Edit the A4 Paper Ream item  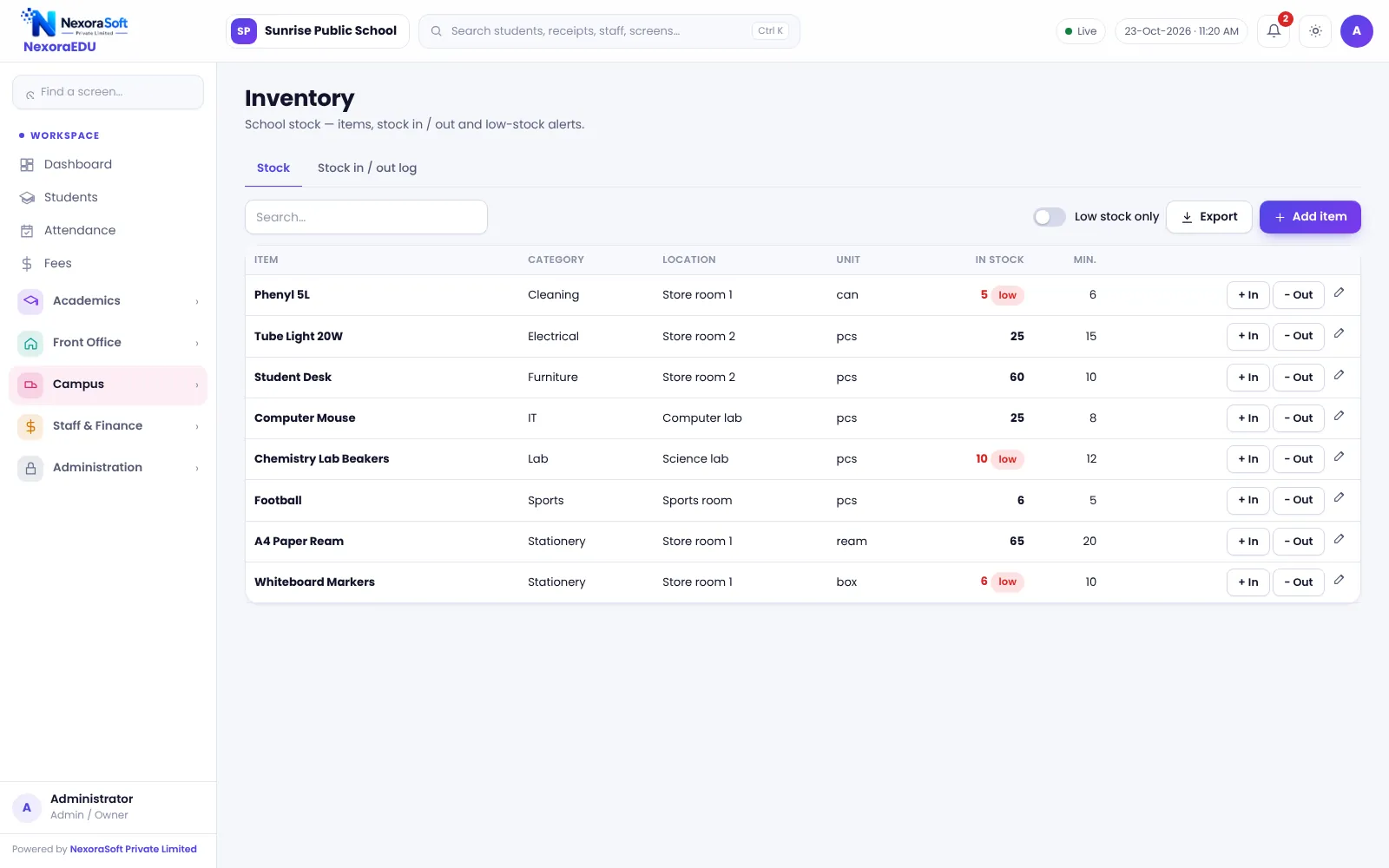(1340, 540)
